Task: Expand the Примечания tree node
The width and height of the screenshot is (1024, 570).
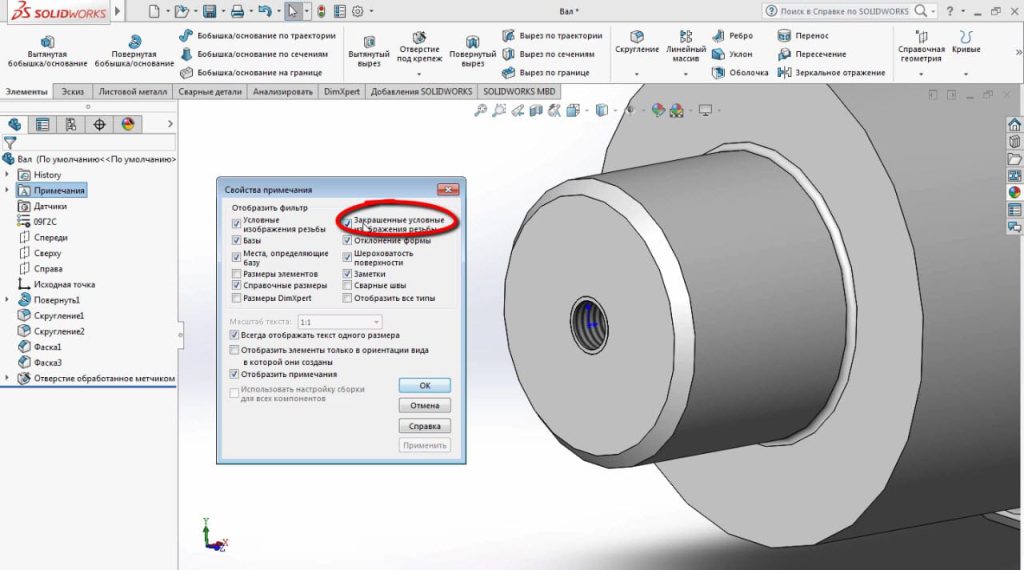Action: (x=7, y=190)
